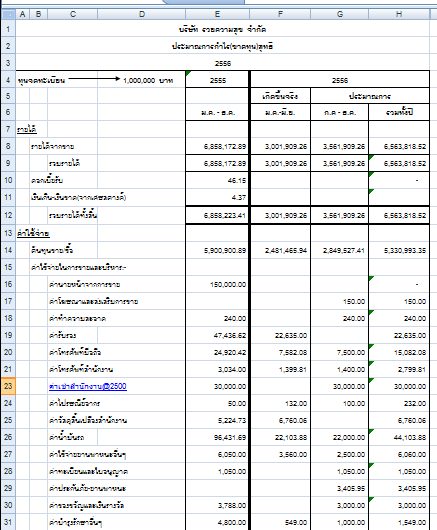Select column E header
Viewport: 437px width, 530px height.
[x=217, y=14]
